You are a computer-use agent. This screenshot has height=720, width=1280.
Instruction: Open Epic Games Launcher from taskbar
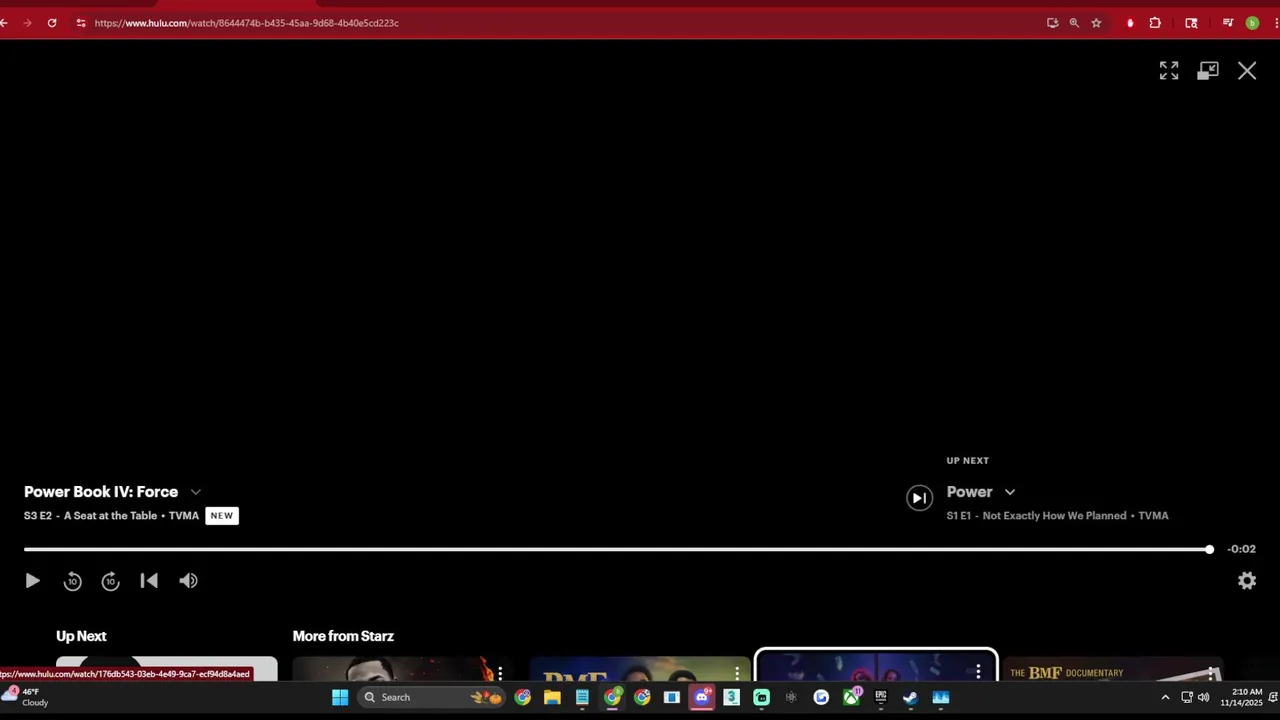coord(881,697)
